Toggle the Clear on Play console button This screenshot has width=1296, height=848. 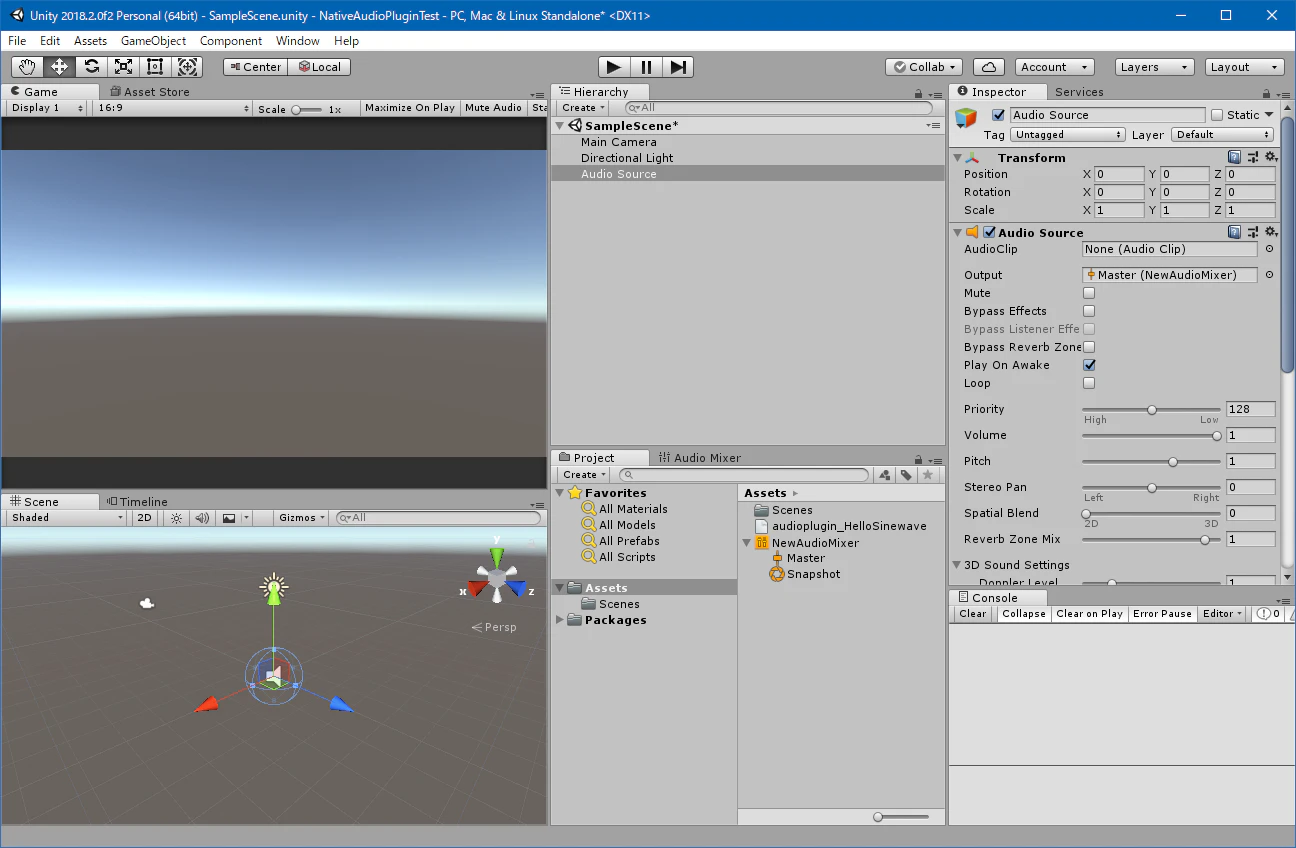tap(1089, 614)
